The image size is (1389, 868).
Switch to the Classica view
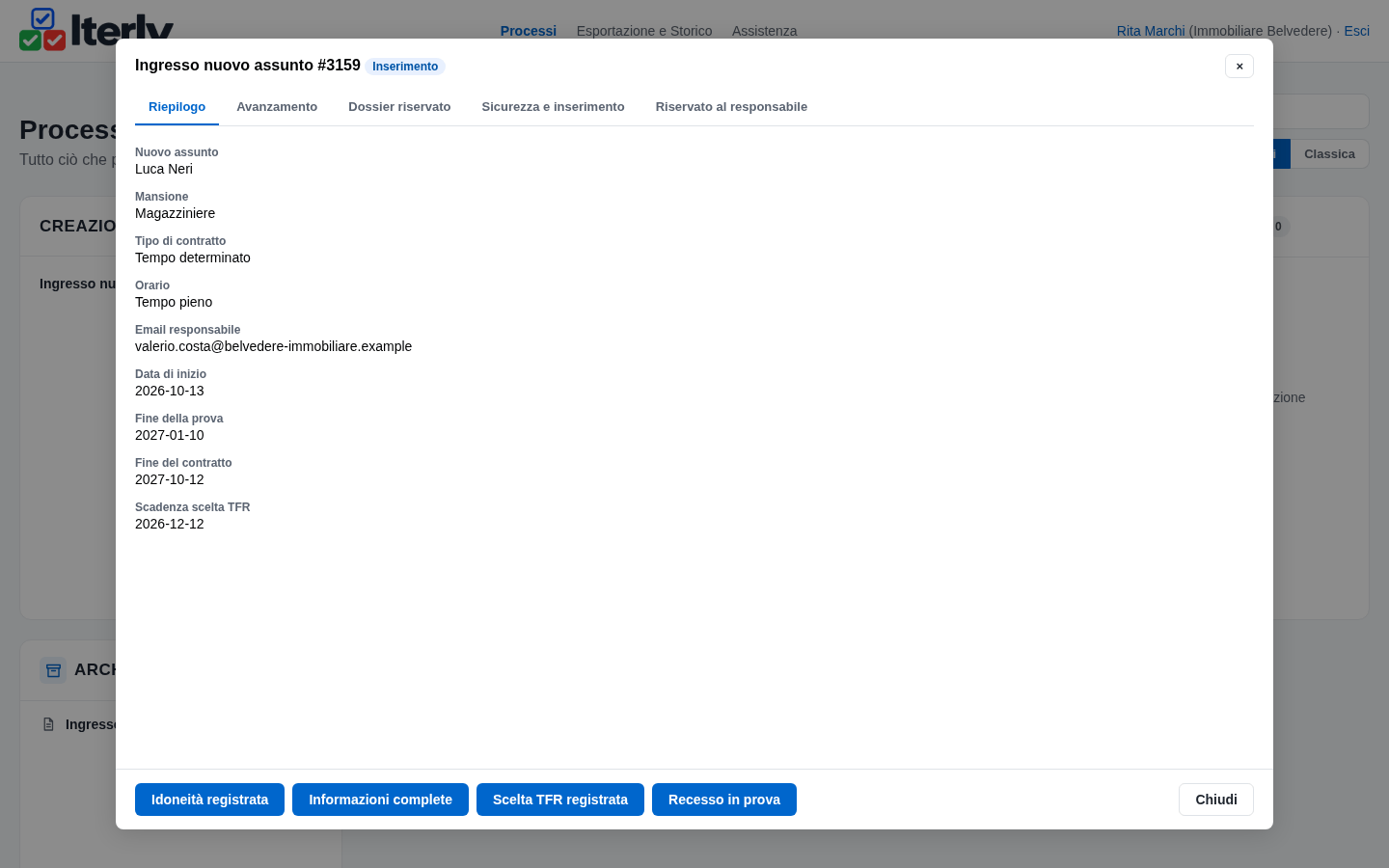coord(1329,154)
